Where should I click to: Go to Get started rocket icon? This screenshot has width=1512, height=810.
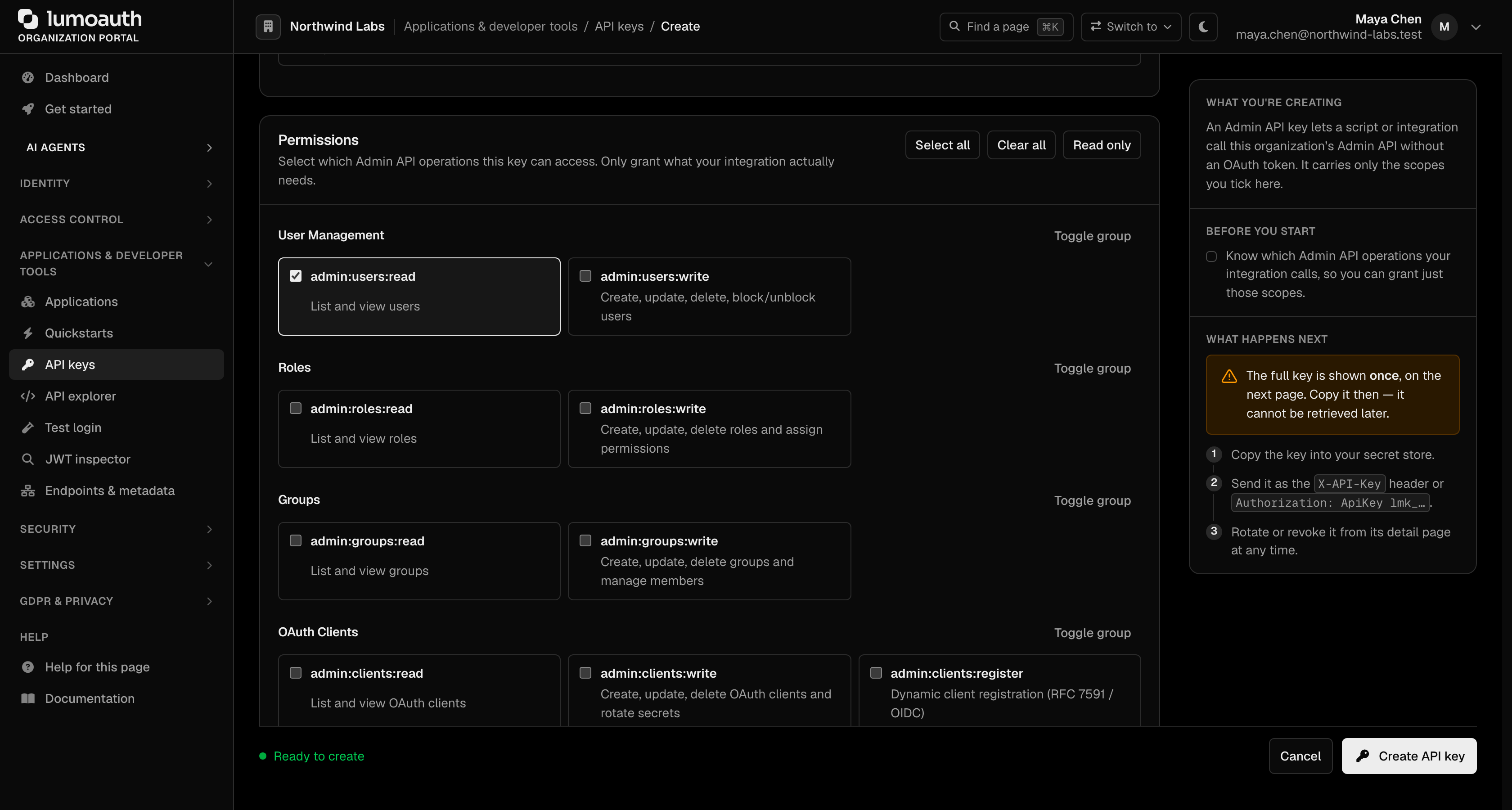[27, 109]
